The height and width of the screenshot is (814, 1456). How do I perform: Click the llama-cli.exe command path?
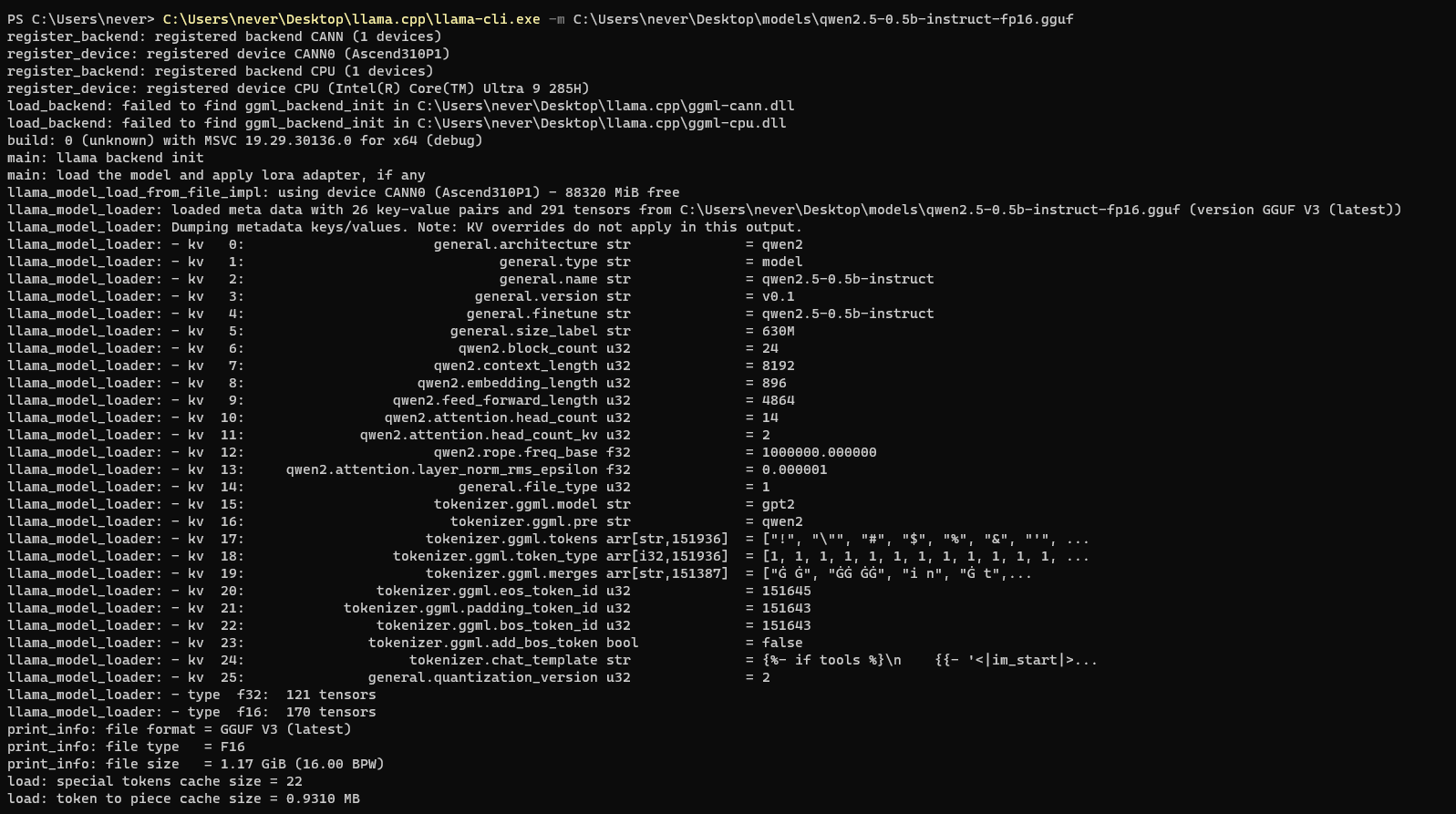[x=351, y=19]
